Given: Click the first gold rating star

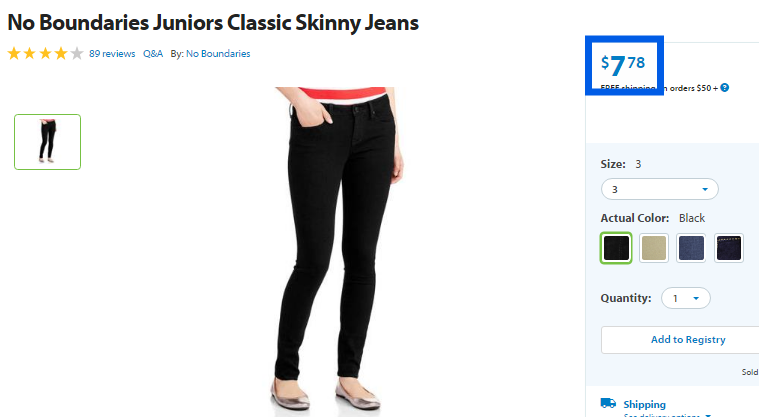Looking at the screenshot, I should pos(14,53).
